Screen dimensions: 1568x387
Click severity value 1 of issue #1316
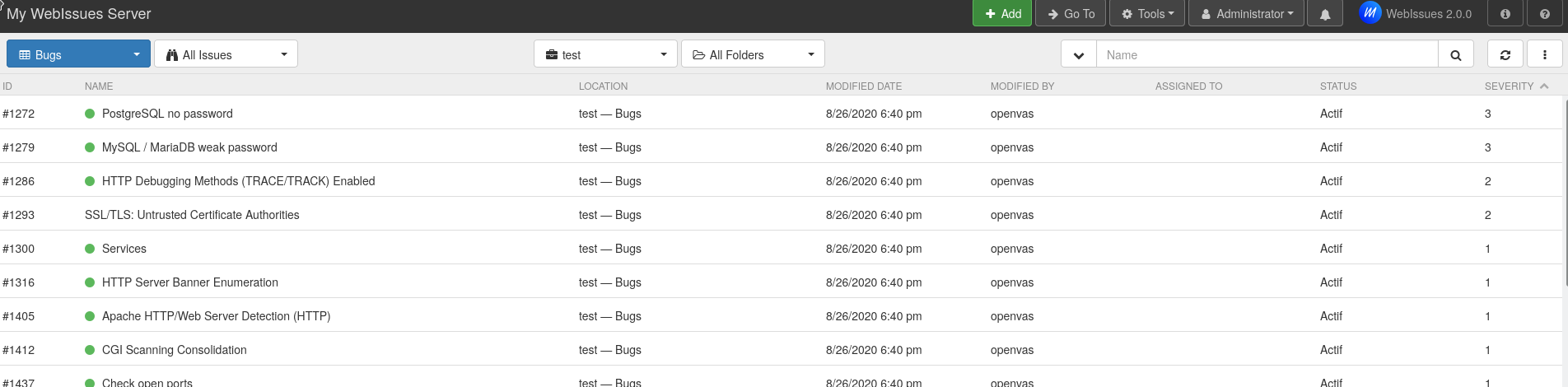coord(1488,282)
